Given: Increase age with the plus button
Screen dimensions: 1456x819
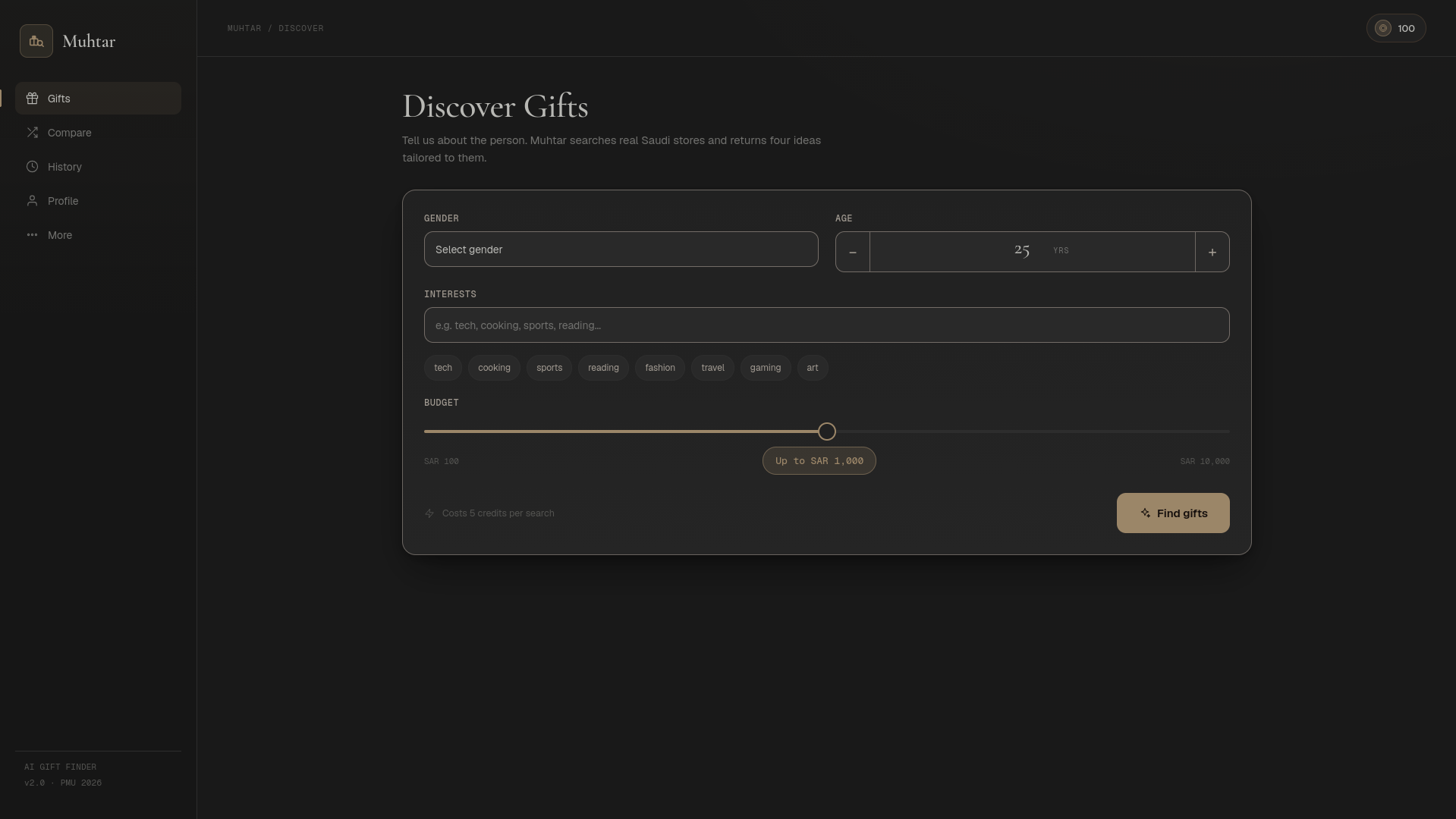Looking at the screenshot, I should pyautogui.click(x=1212, y=252).
